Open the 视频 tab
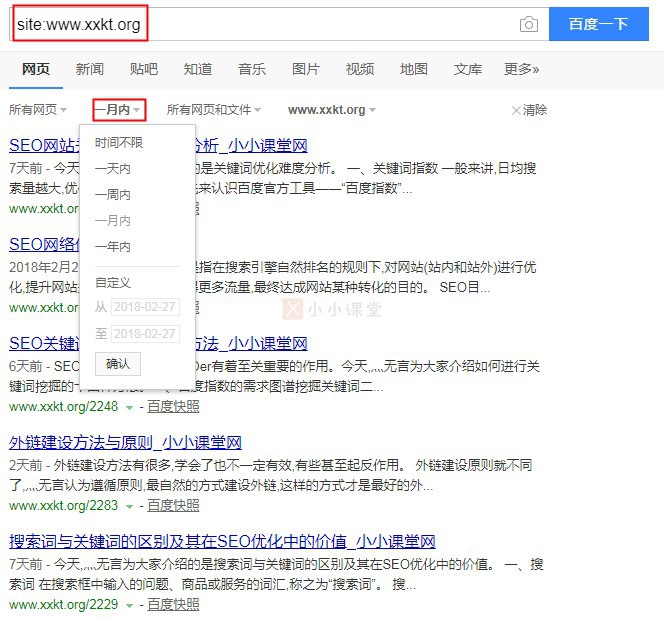 point(360,69)
